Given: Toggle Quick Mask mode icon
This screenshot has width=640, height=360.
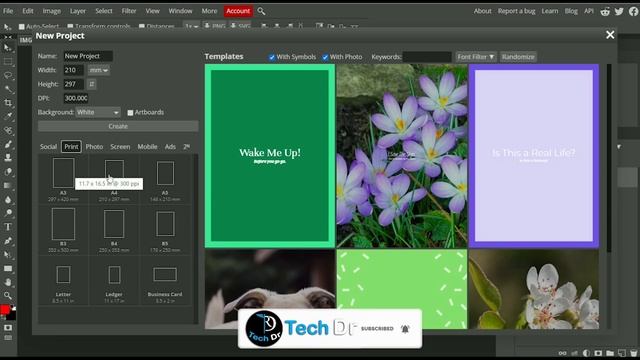Looking at the screenshot, I should click(x=8, y=328).
